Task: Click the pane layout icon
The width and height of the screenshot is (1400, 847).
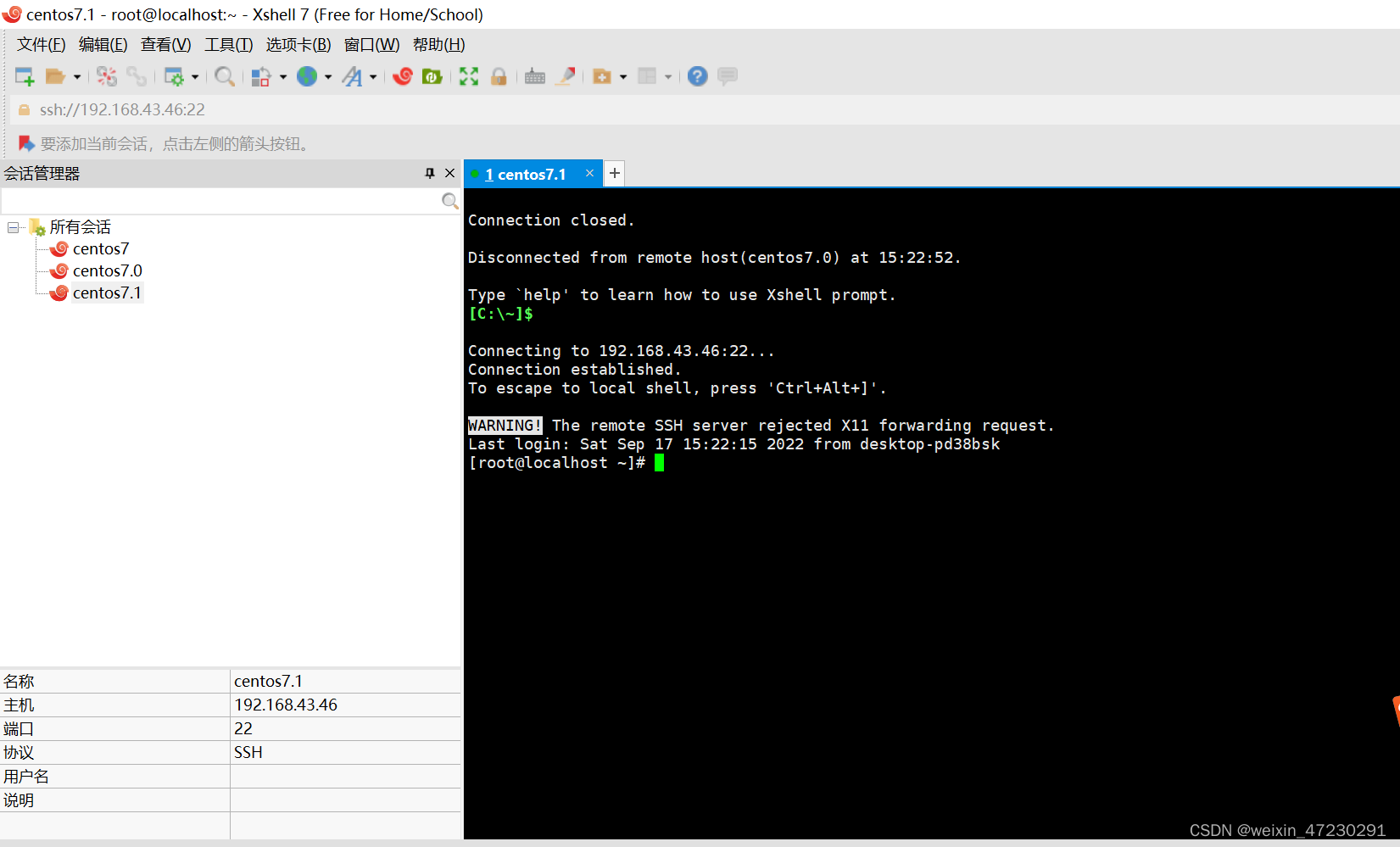Action: 647,76
